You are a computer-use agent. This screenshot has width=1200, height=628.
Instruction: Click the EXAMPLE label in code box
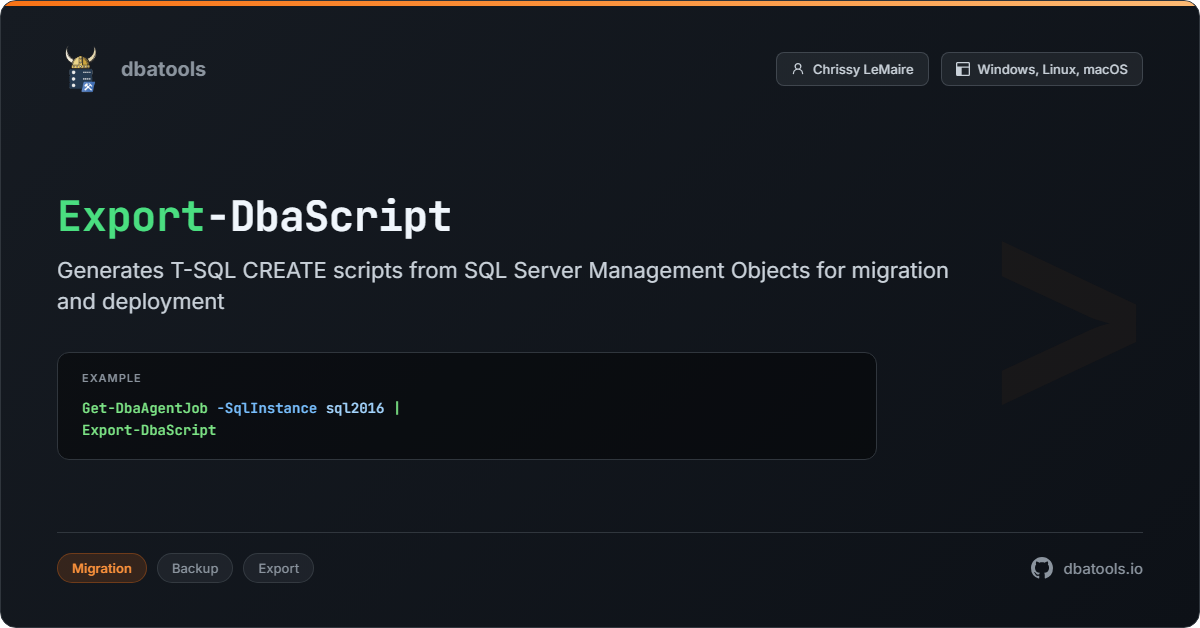click(111, 378)
